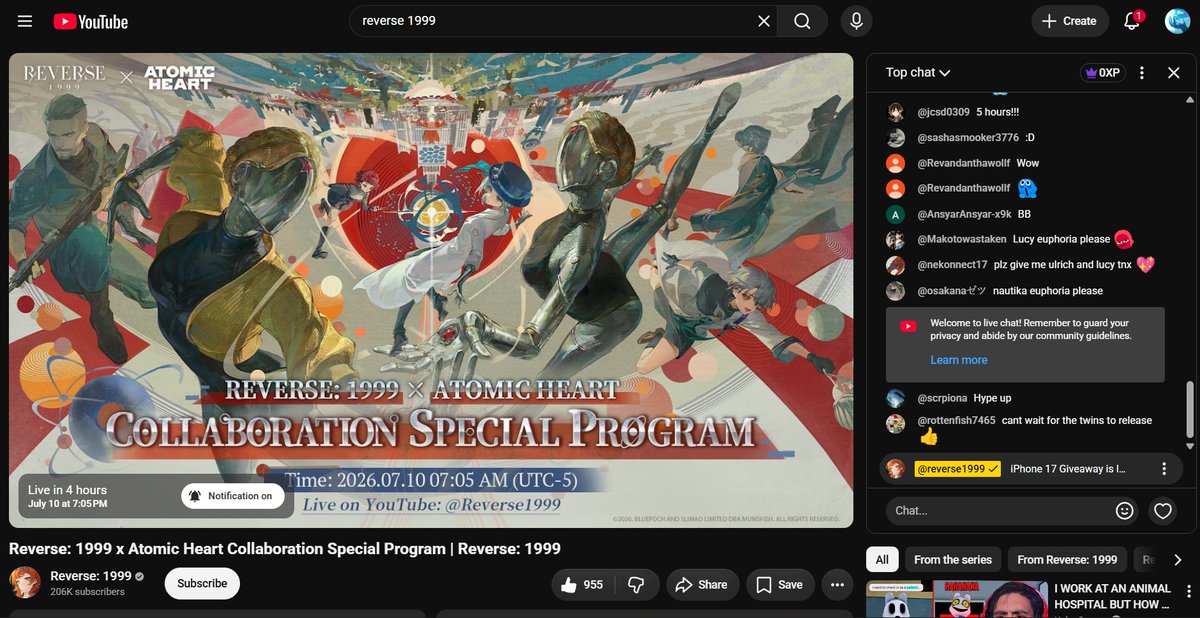Click @AnsyarAnsyar-x9k username in chat

[x=964, y=214]
